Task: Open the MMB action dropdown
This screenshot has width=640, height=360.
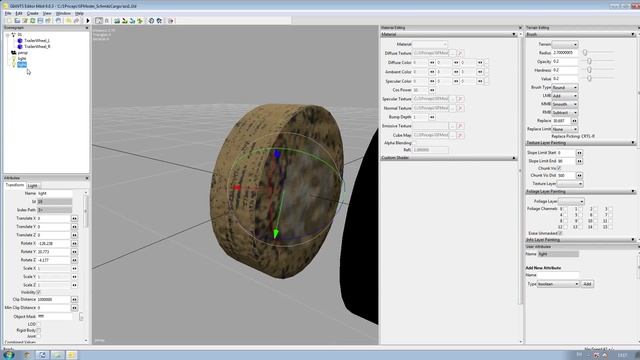Action: click(x=565, y=104)
